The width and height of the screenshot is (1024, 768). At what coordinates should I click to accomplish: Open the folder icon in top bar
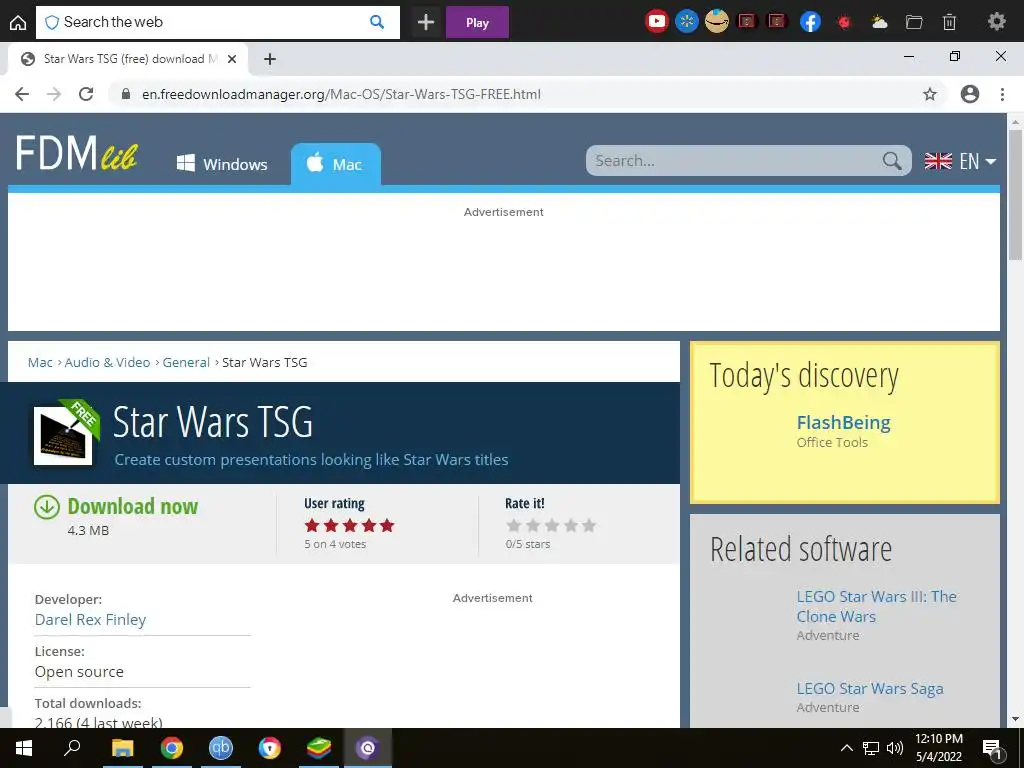[914, 22]
